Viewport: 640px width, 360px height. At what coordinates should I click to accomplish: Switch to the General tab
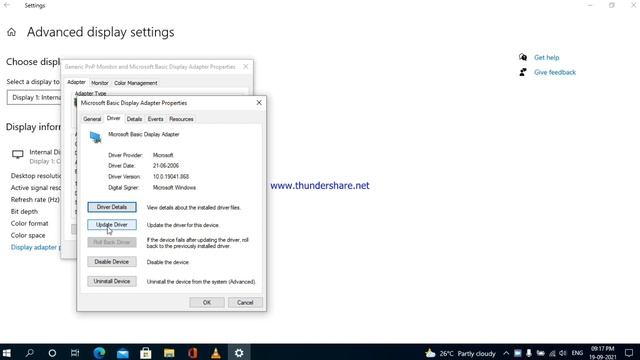click(x=92, y=119)
